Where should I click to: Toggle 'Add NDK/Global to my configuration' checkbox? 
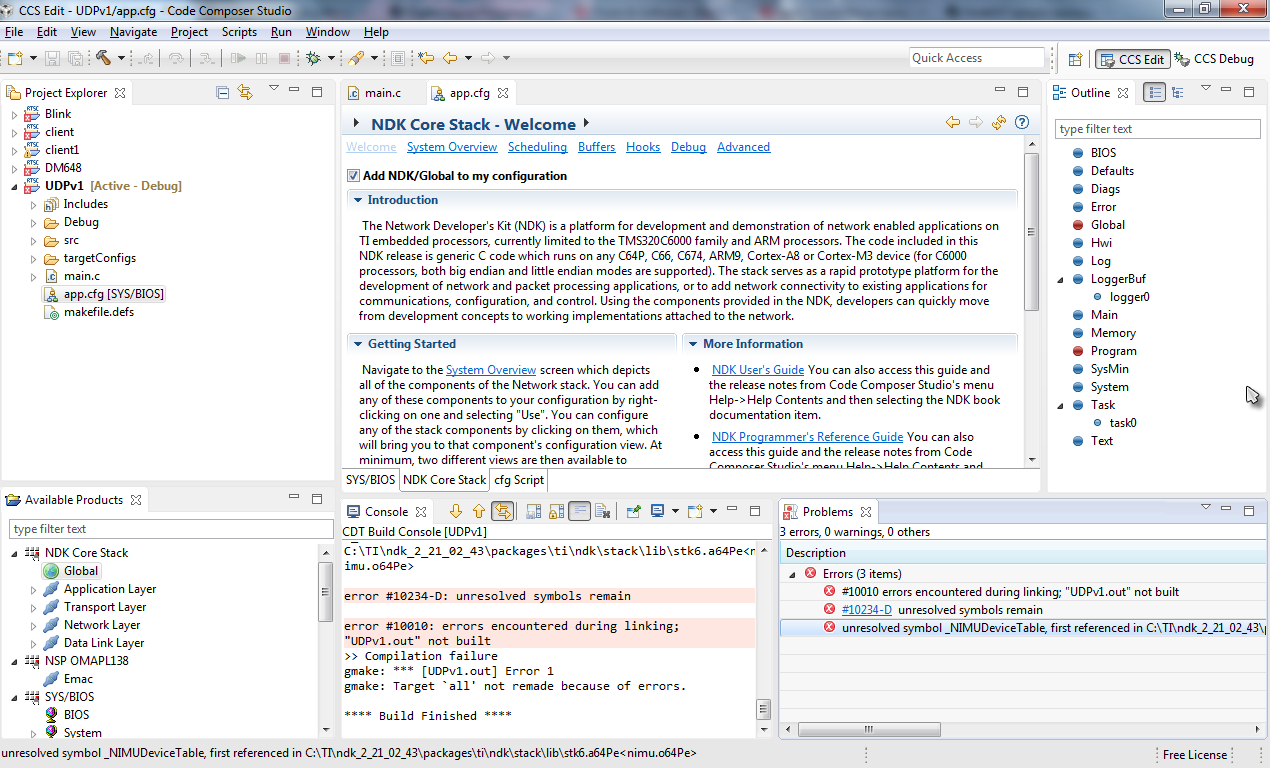pos(353,176)
